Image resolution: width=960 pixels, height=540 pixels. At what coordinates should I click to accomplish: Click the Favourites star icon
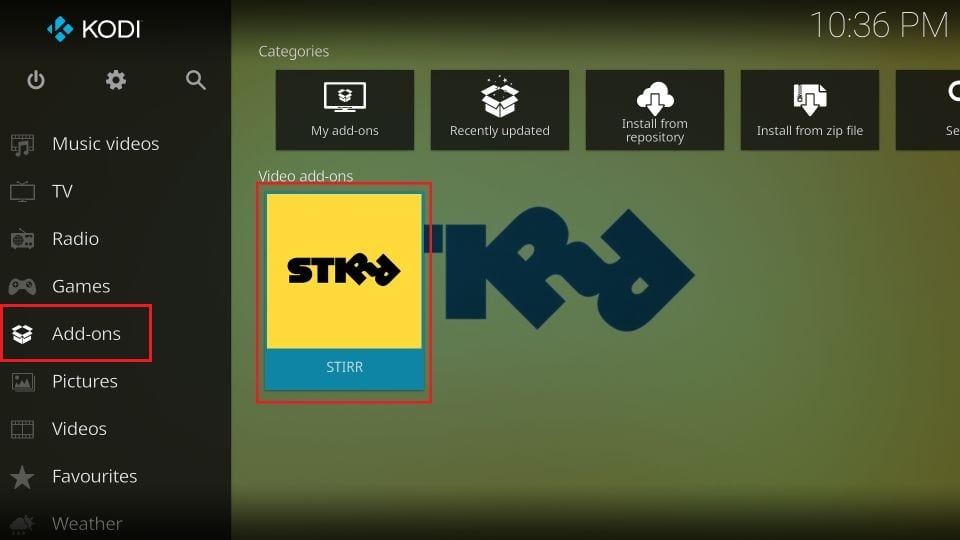(x=22, y=477)
